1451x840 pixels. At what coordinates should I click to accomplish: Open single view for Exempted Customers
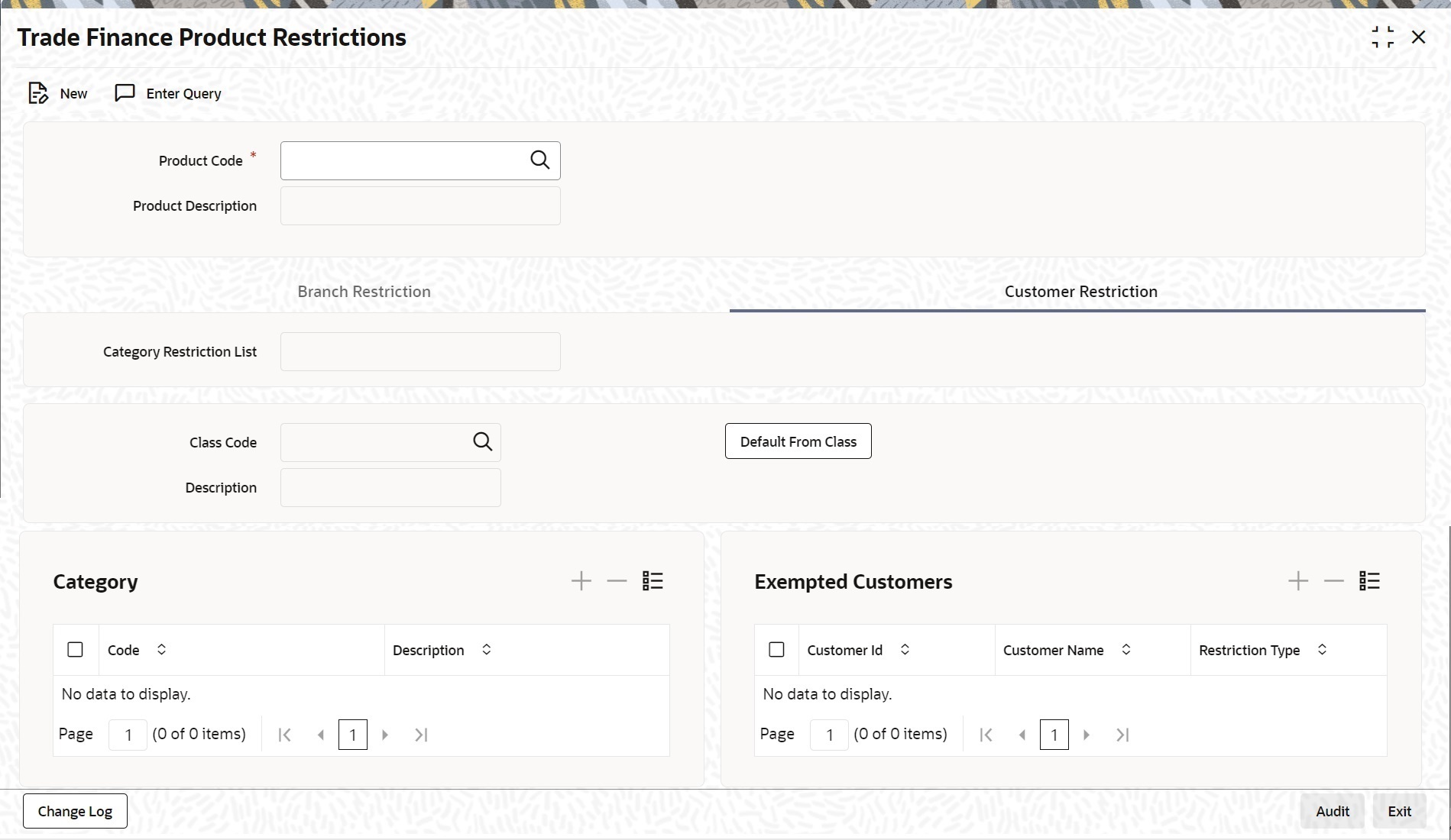pos(1369,581)
